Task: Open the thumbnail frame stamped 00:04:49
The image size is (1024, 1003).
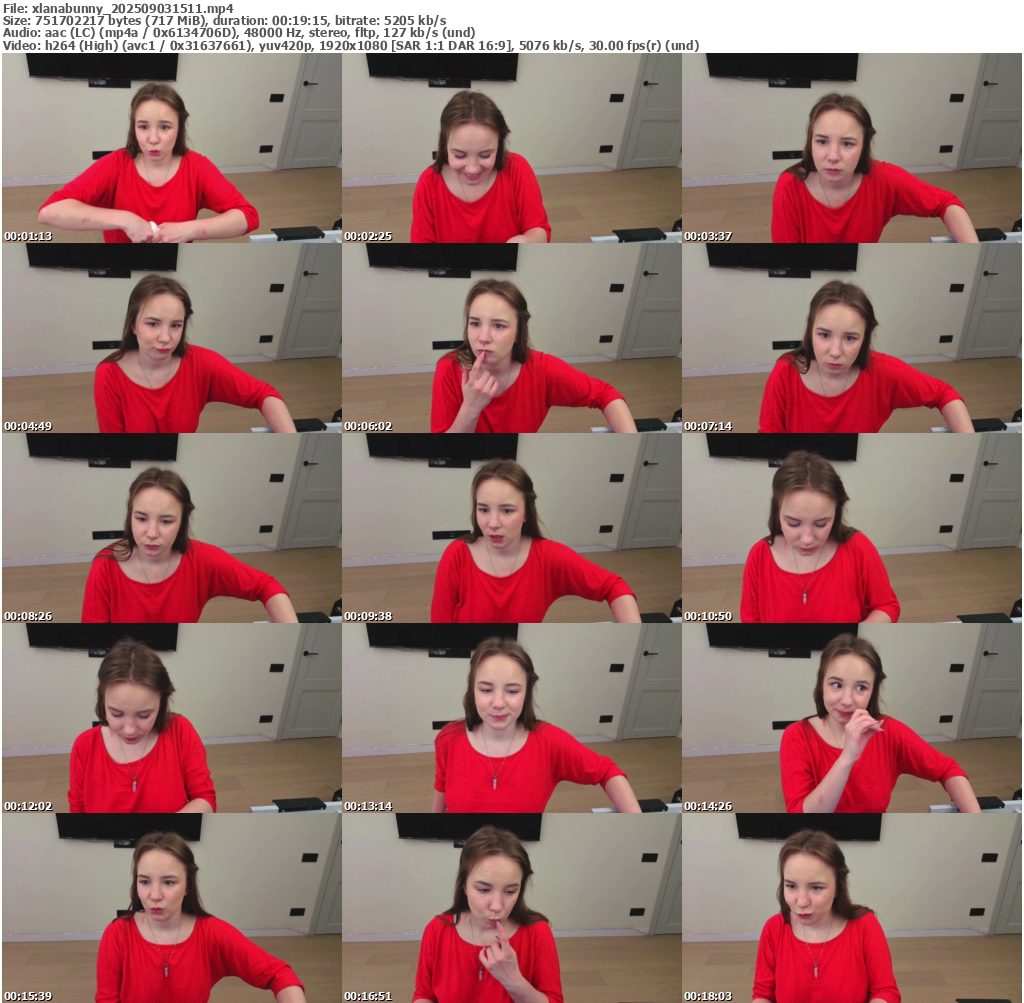Action: (x=172, y=338)
